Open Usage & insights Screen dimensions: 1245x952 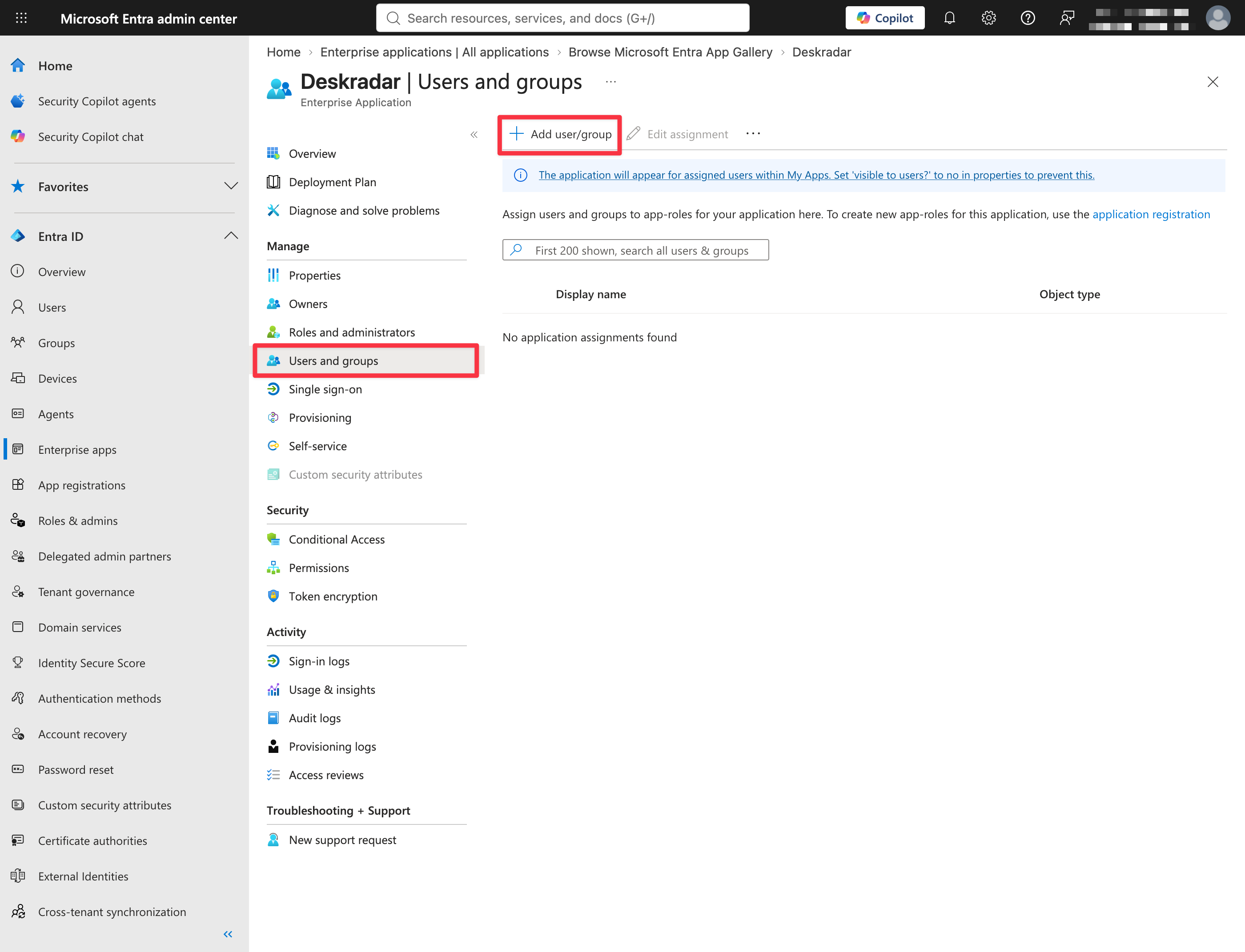tap(332, 690)
